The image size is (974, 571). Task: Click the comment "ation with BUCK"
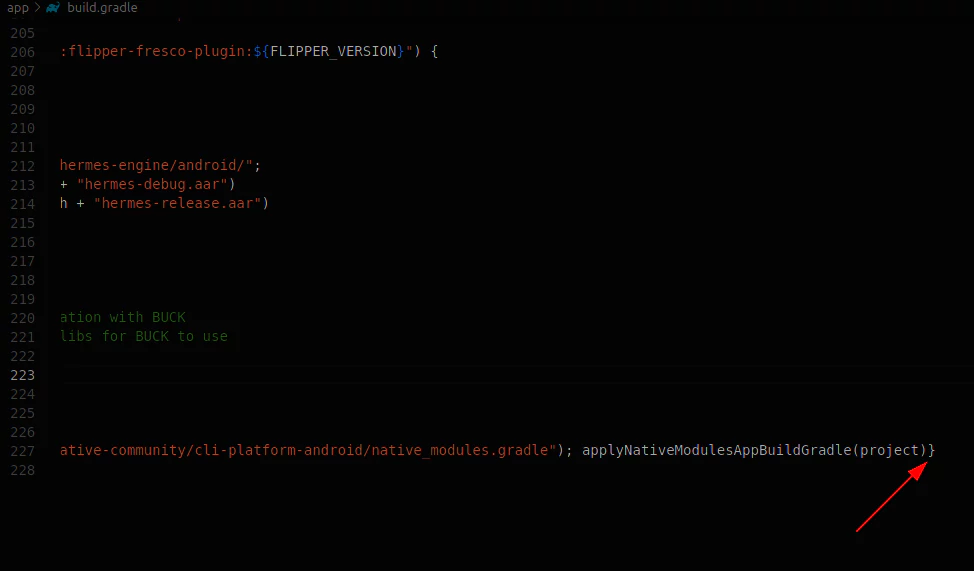[x=122, y=317]
